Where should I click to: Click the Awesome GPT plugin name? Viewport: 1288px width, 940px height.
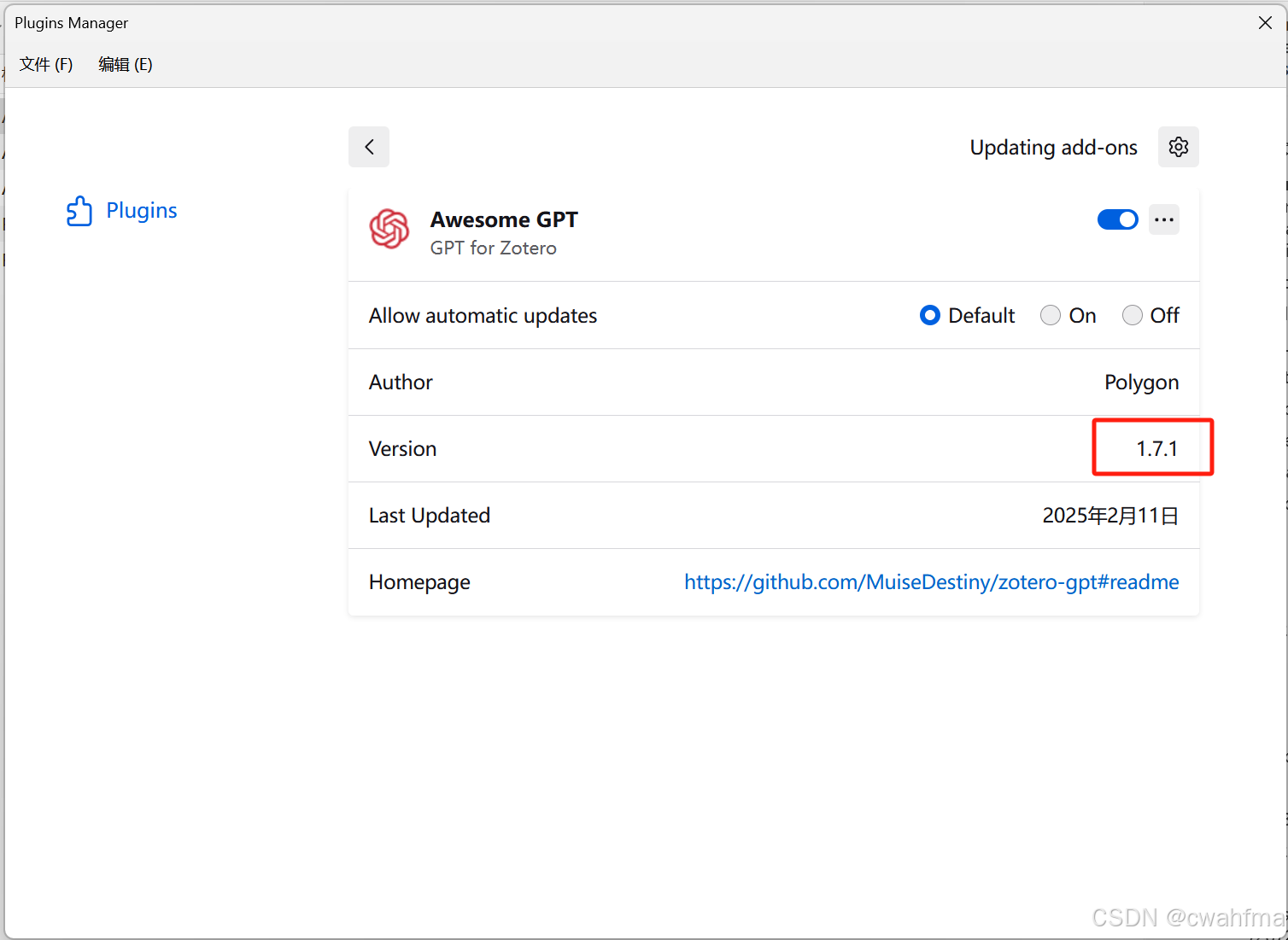pyautogui.click(x=504, y=220)
